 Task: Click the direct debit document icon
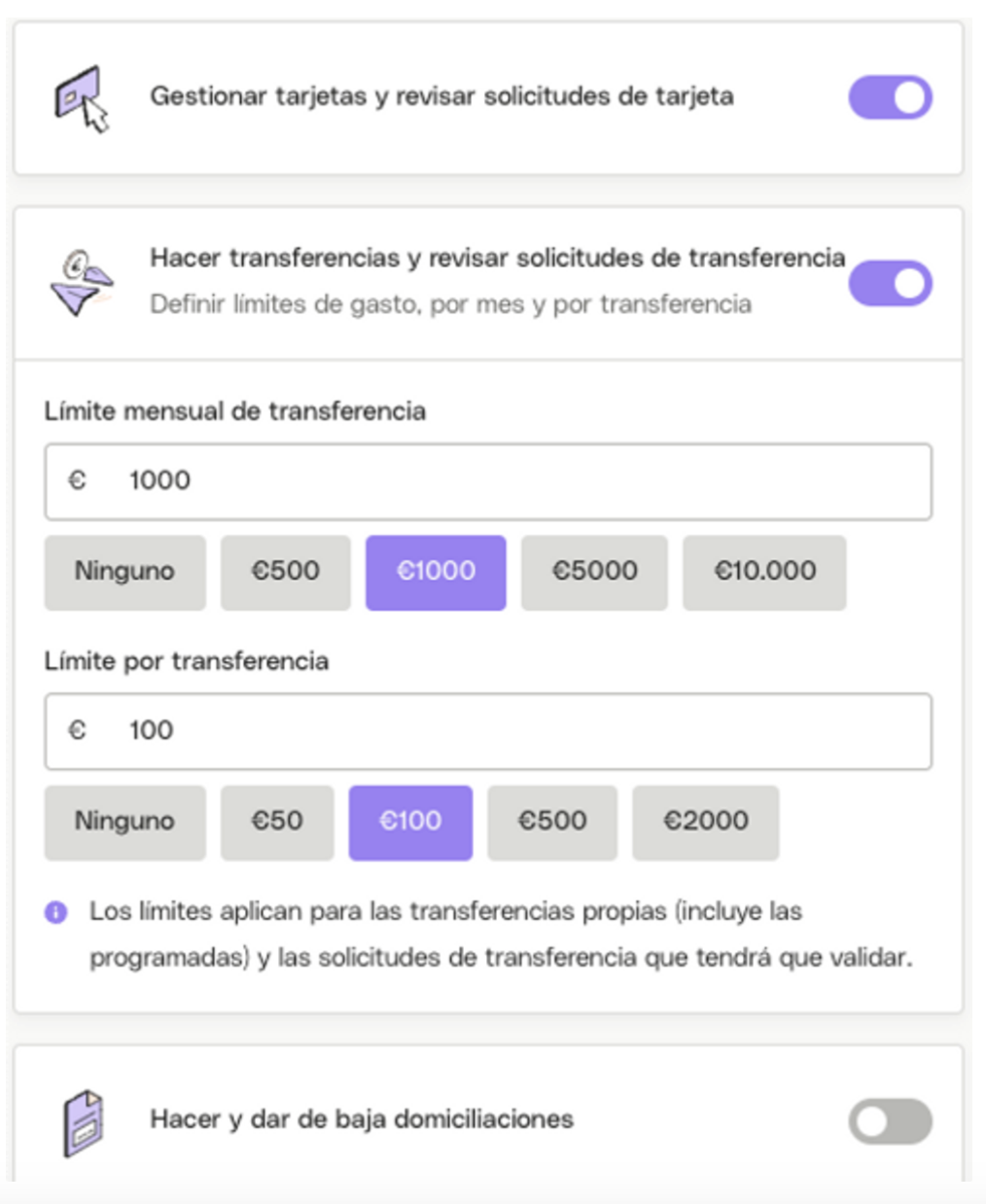pos(84,1123)
